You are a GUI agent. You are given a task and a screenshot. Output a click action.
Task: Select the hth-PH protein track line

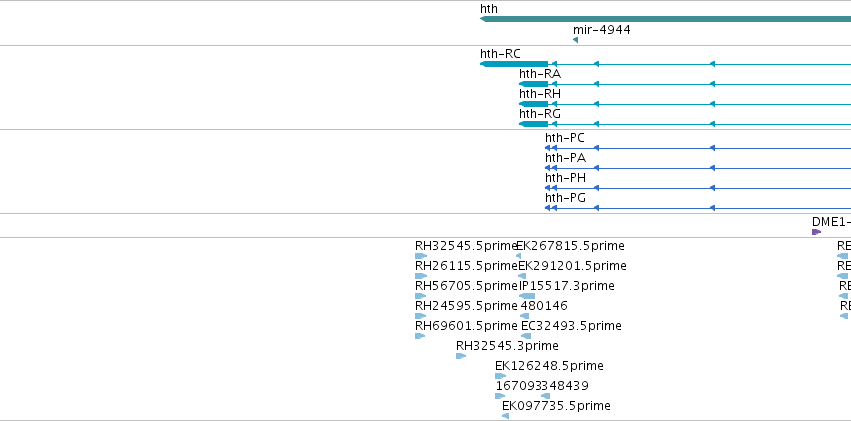coord(698,188)
